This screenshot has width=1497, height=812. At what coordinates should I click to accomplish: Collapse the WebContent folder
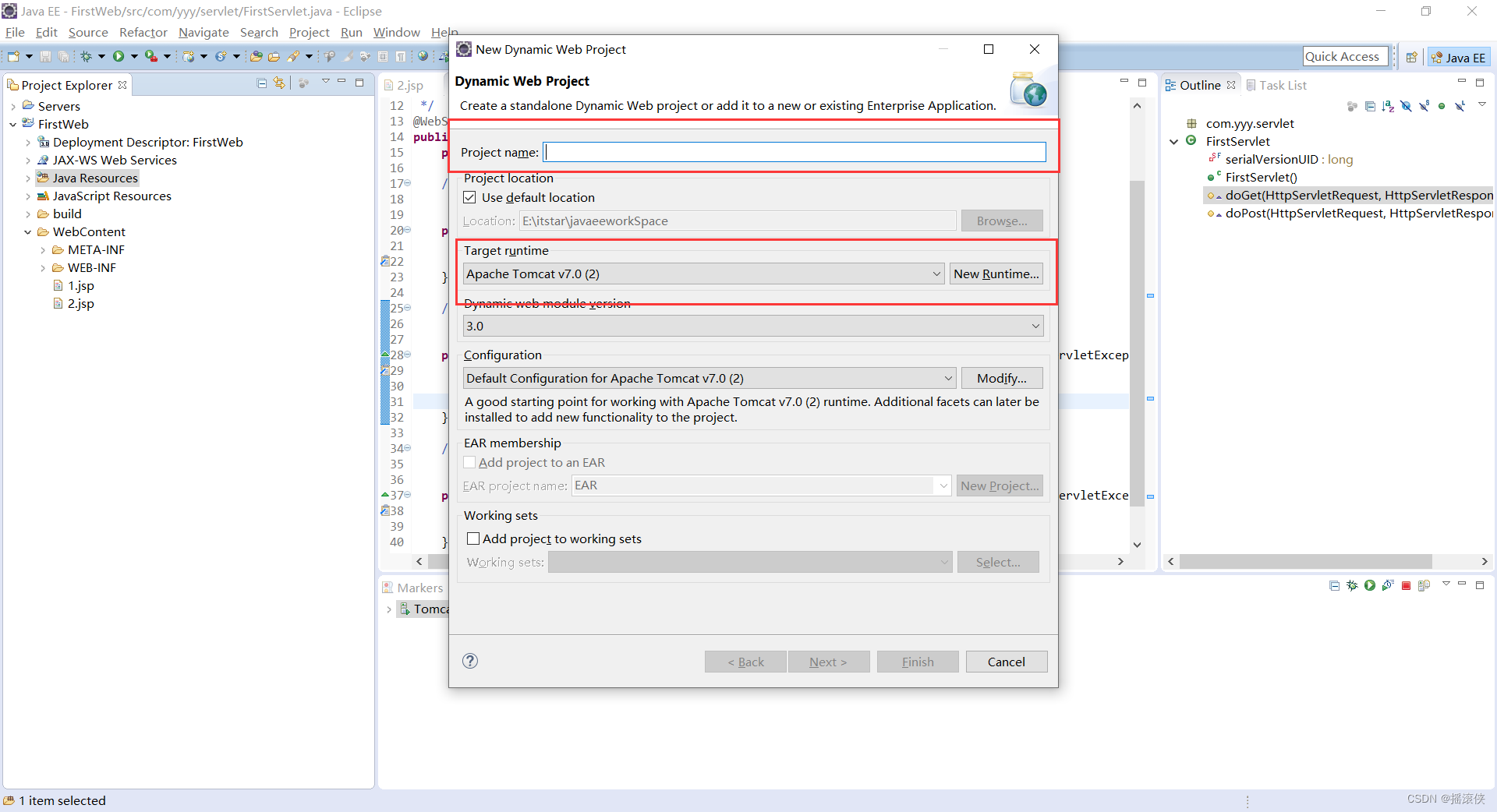28,231
